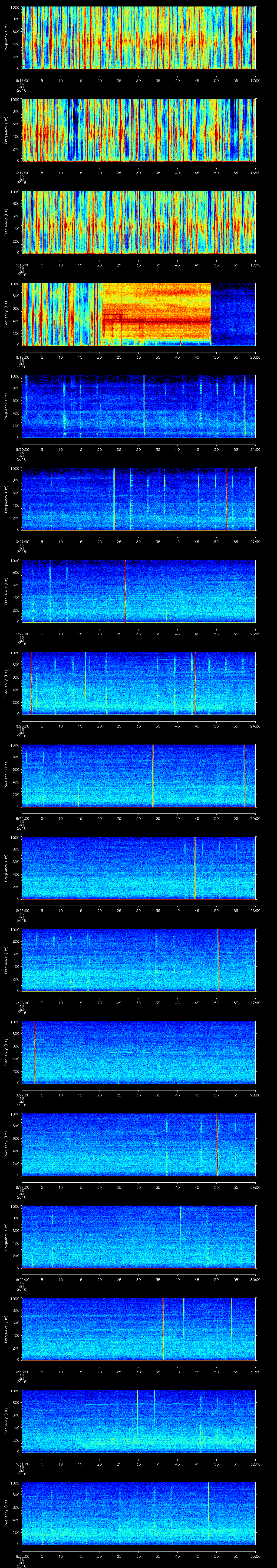Click the '29:00' end time label
Image resolution: width=277 pixels, height=1568 pixels.
pos(255,1187)
